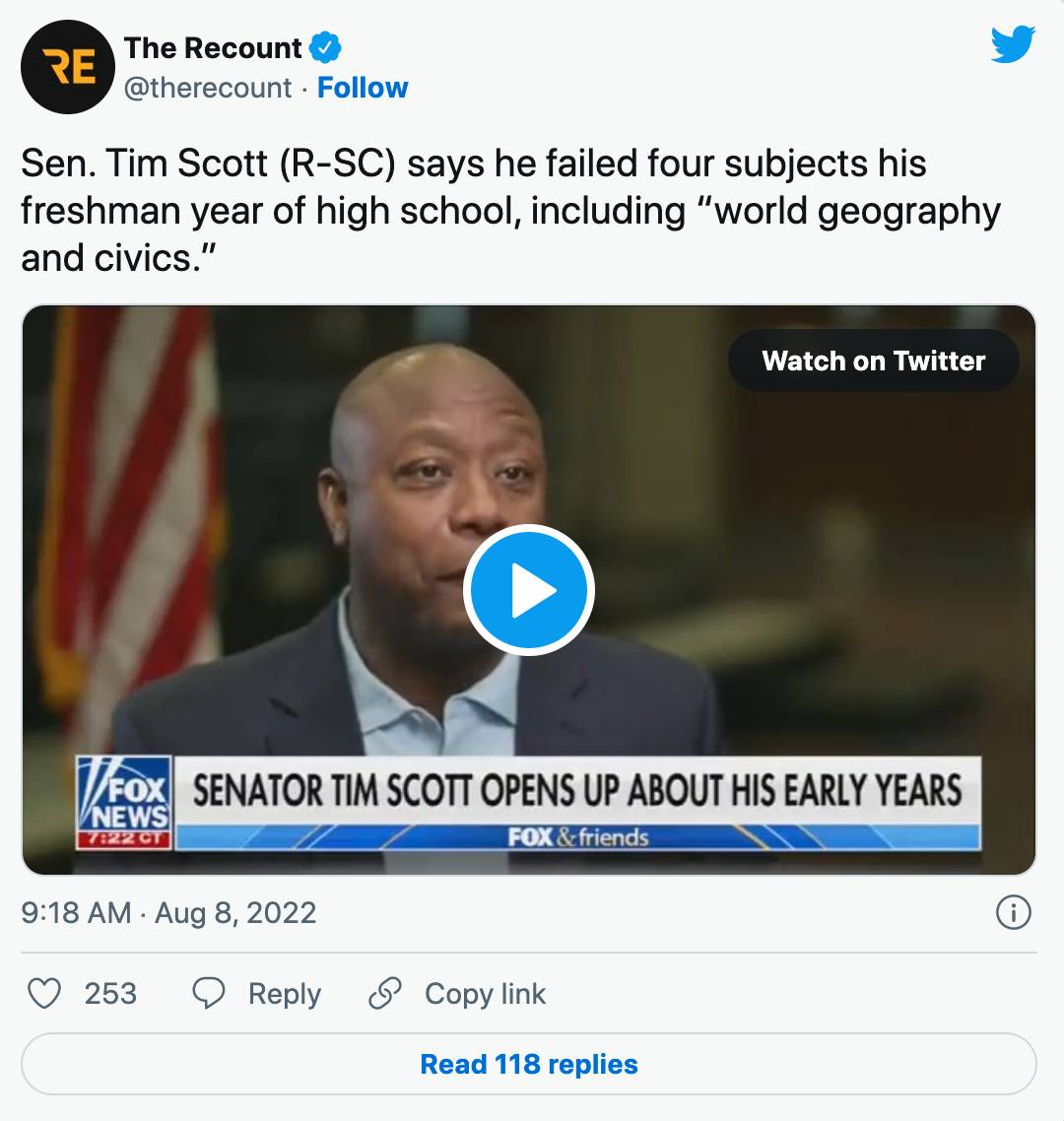Click the 253 likes count
The width and height of the screenshot is (1064, 1121).
tap(110, 994)
